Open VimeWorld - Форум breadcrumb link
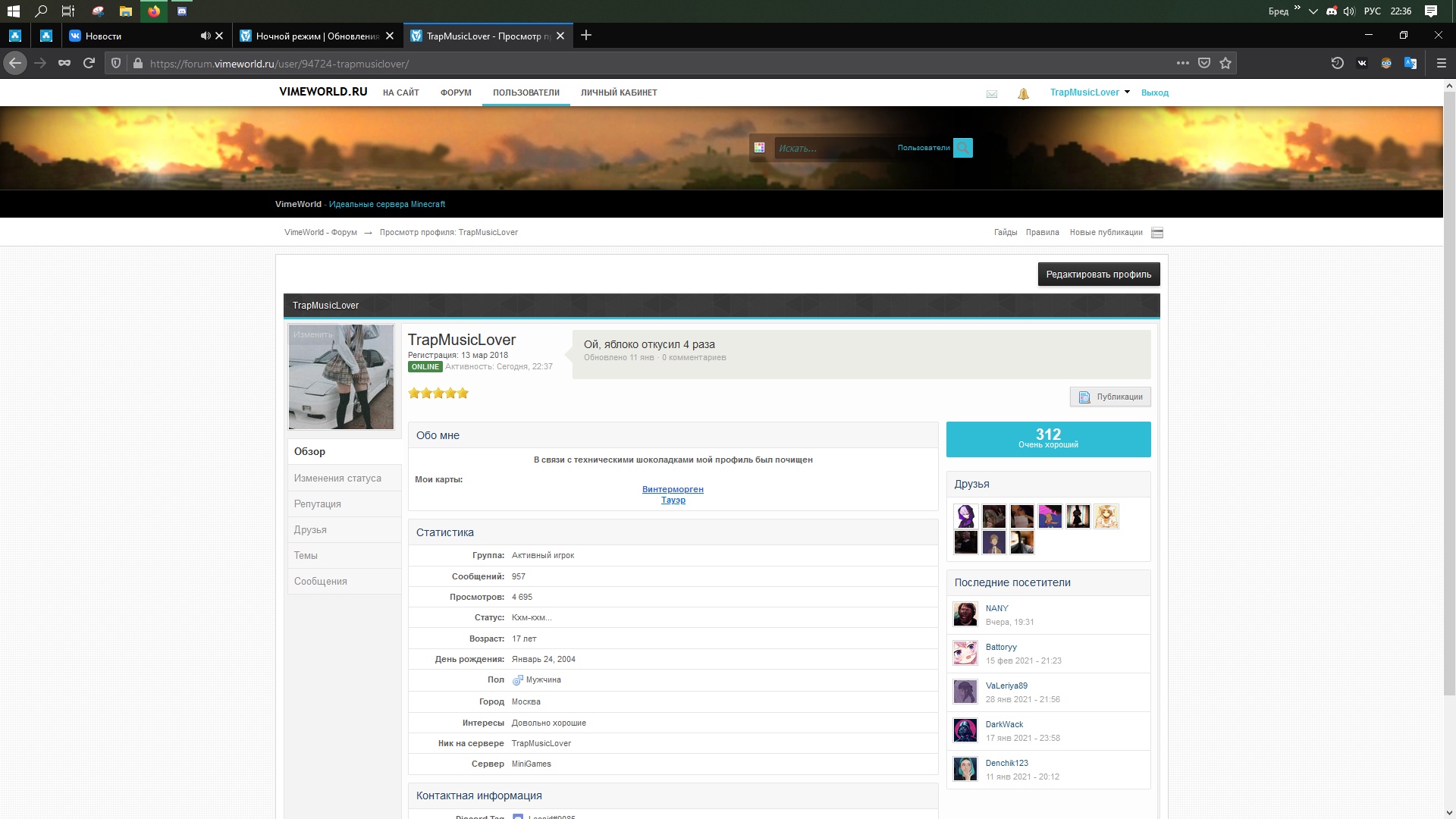Image resolution: width=1456 pixels, height=819 pixels. click(320, 232)
